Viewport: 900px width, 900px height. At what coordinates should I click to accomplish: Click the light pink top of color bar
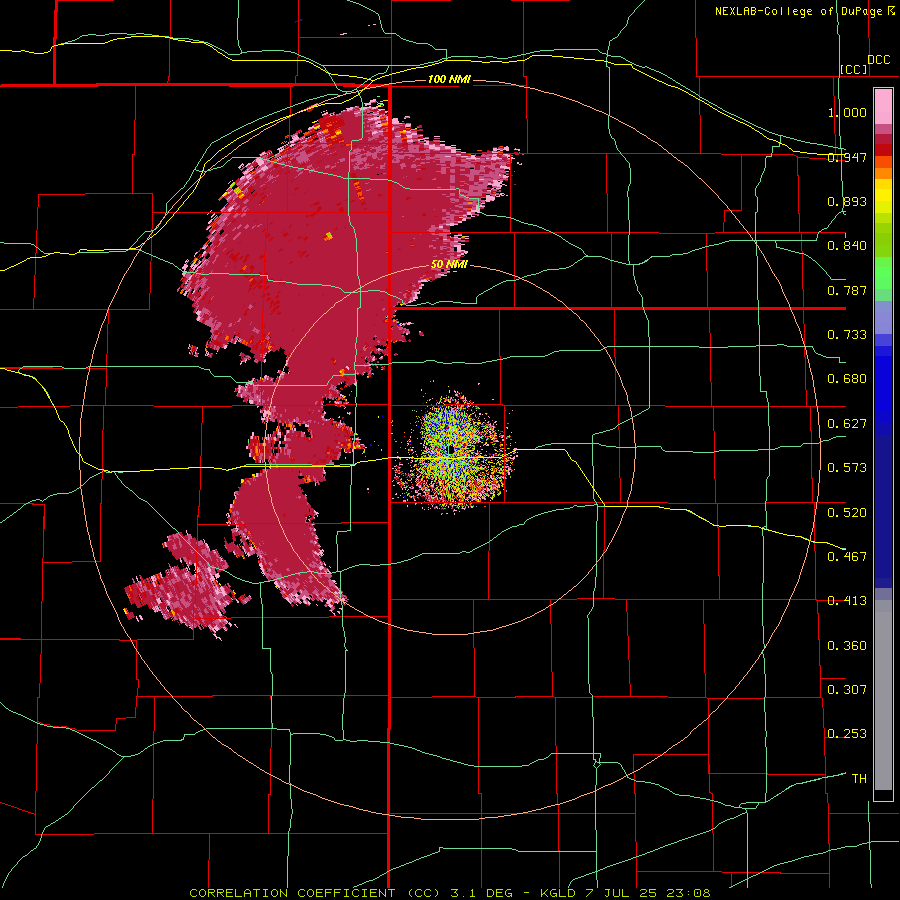click(x=883, y=107)
